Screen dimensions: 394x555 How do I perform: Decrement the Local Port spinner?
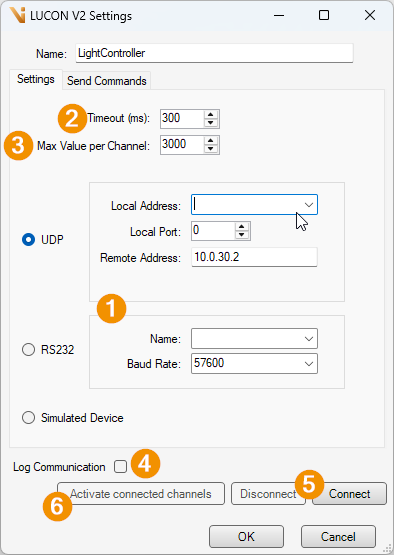click(x=242, y=235)
